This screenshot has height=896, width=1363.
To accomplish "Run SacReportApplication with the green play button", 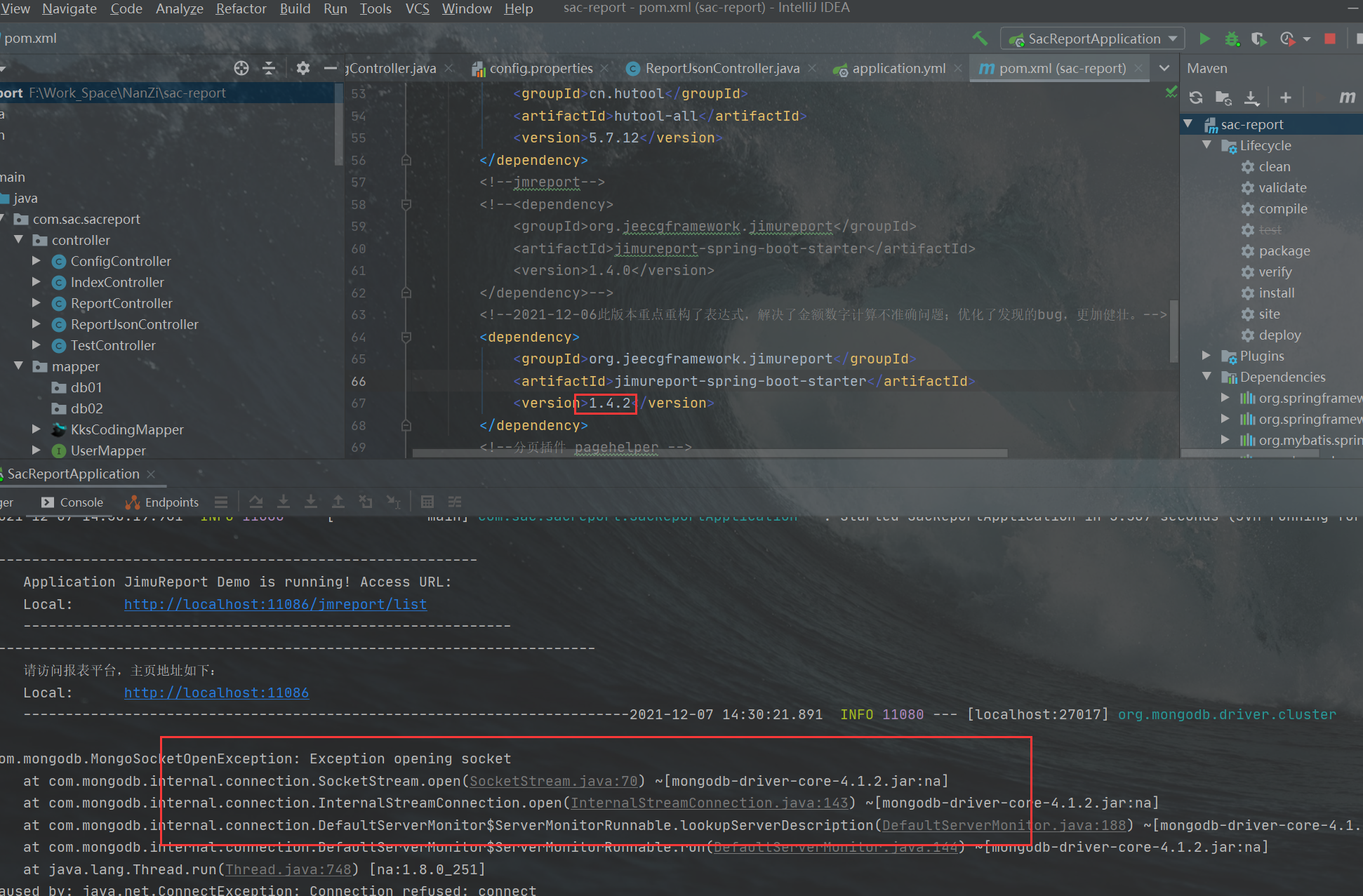I will tap(1204, 39).
